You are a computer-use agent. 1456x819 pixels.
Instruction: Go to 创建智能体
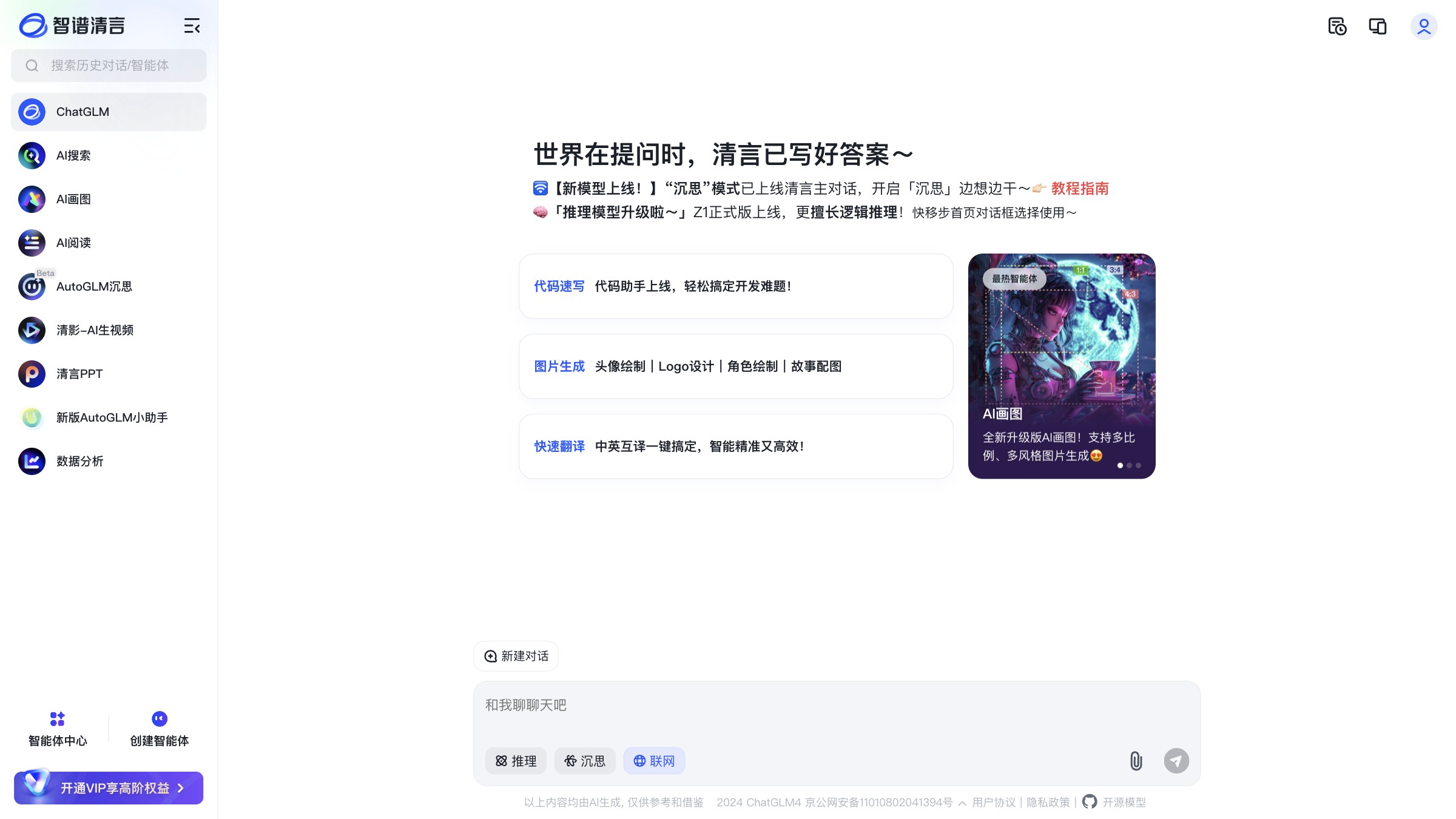tap(158, 728)
